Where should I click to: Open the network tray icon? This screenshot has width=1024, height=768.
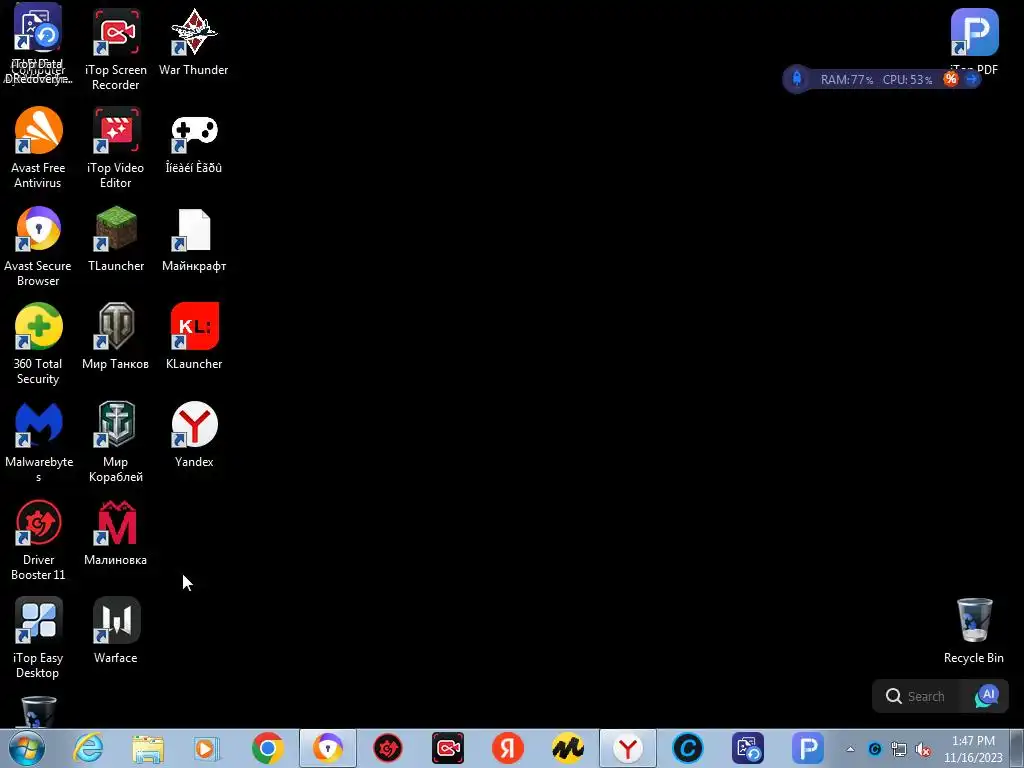coord(899,749)
